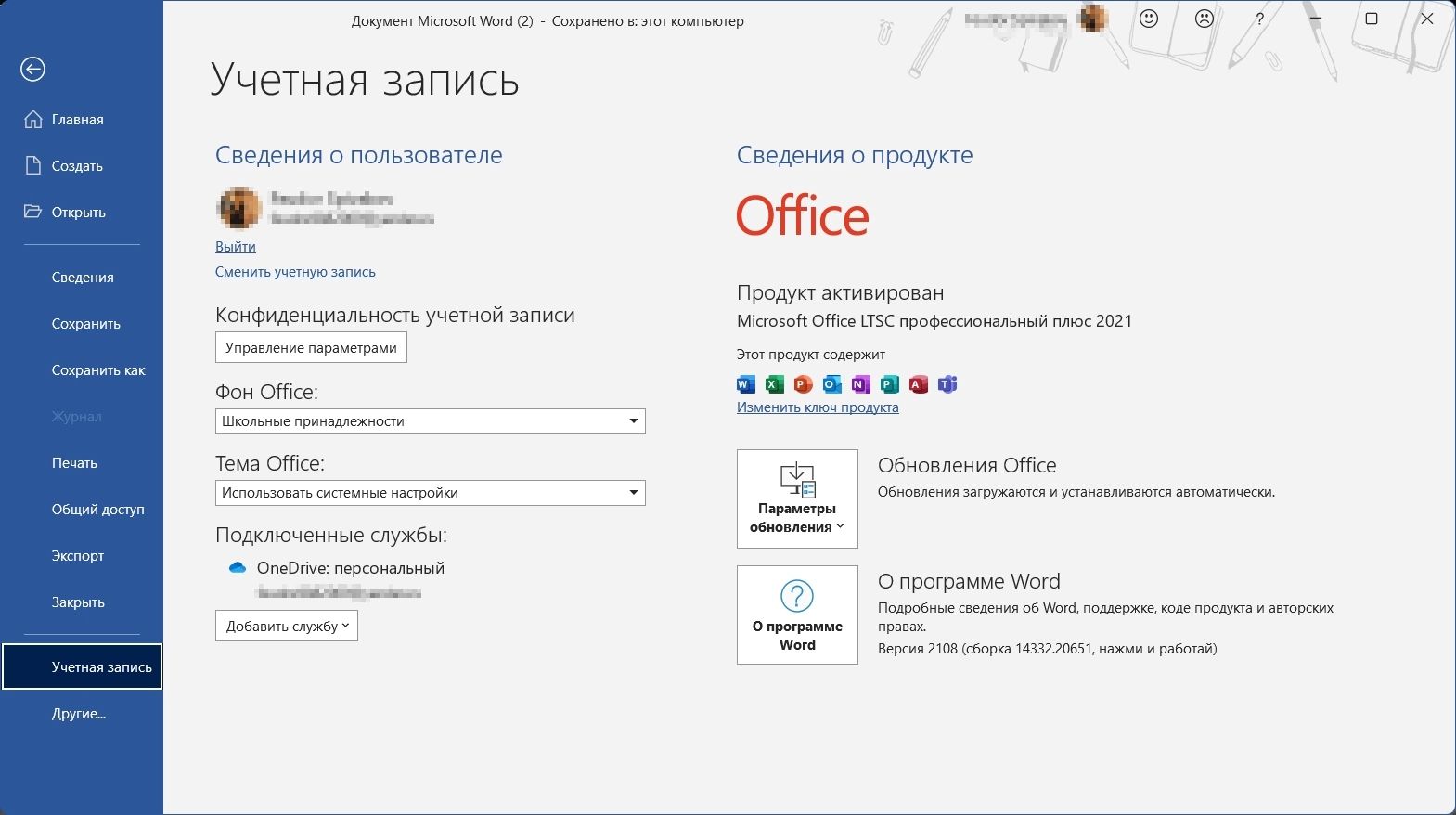
Task: Click the user name in title bar
Action: pyautogui.click(x=1018, y=19)
